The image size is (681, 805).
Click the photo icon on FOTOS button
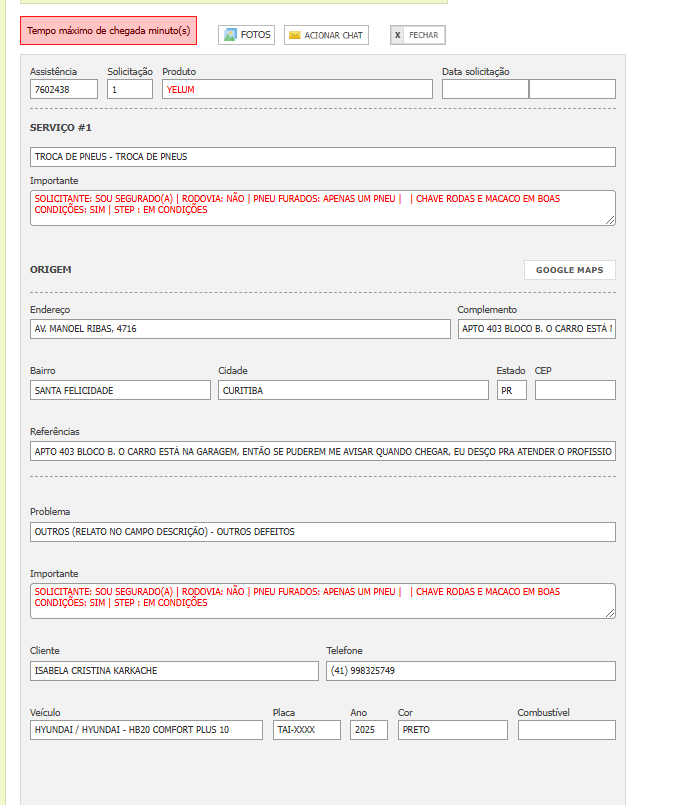coord(230,35)
